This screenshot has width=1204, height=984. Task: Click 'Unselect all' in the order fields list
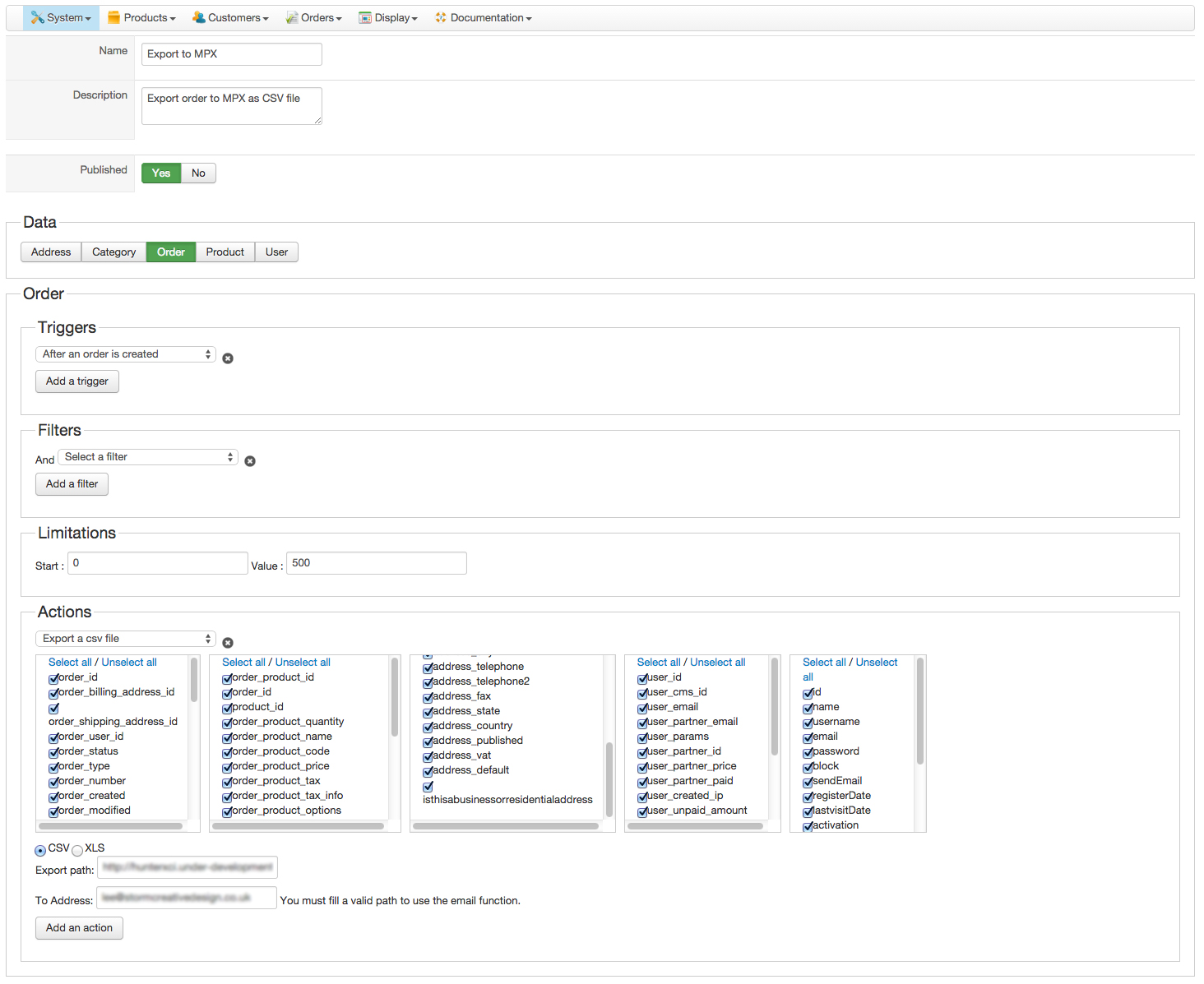point(129,663)
